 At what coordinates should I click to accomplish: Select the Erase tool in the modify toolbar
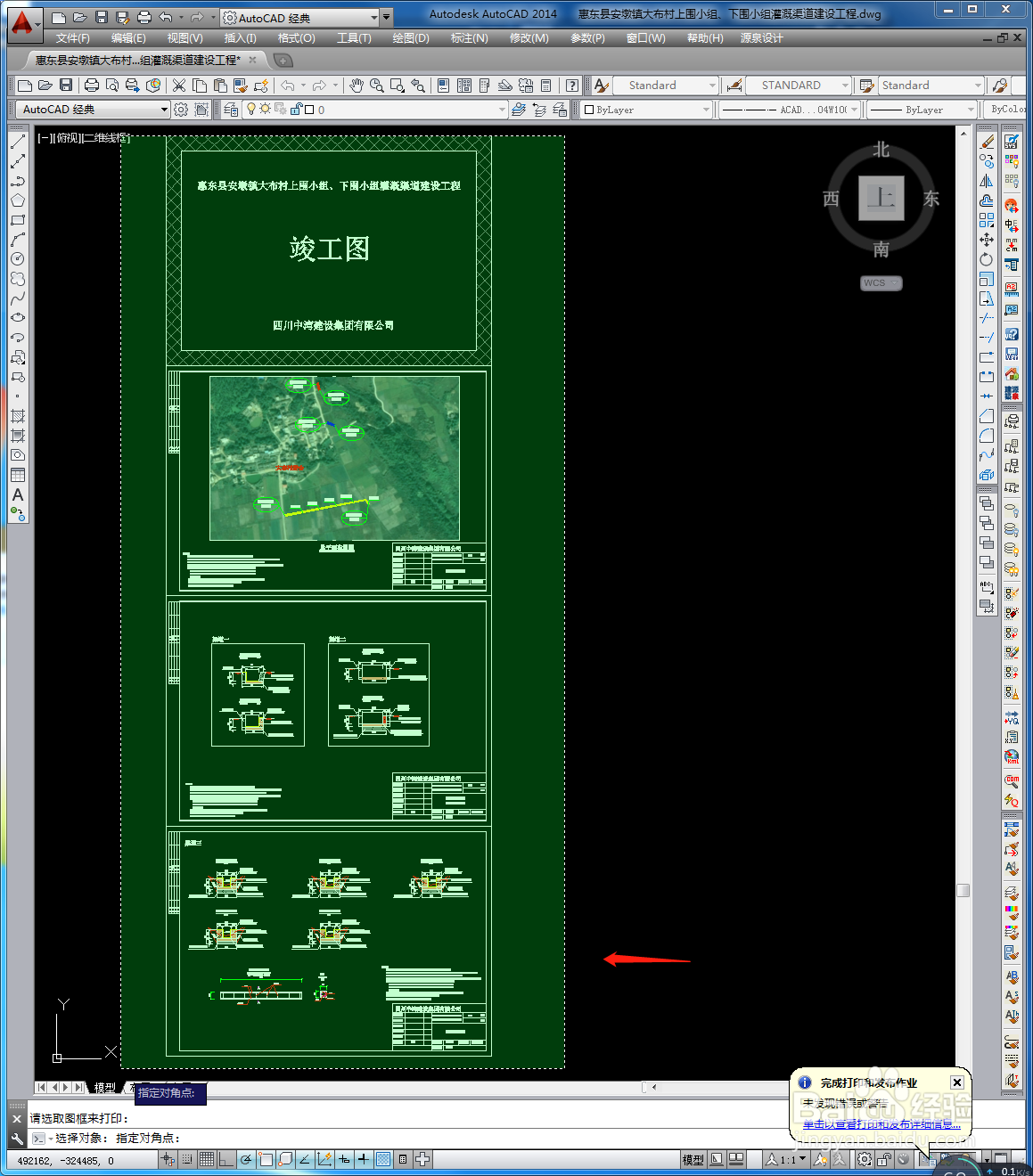(987, 142)
